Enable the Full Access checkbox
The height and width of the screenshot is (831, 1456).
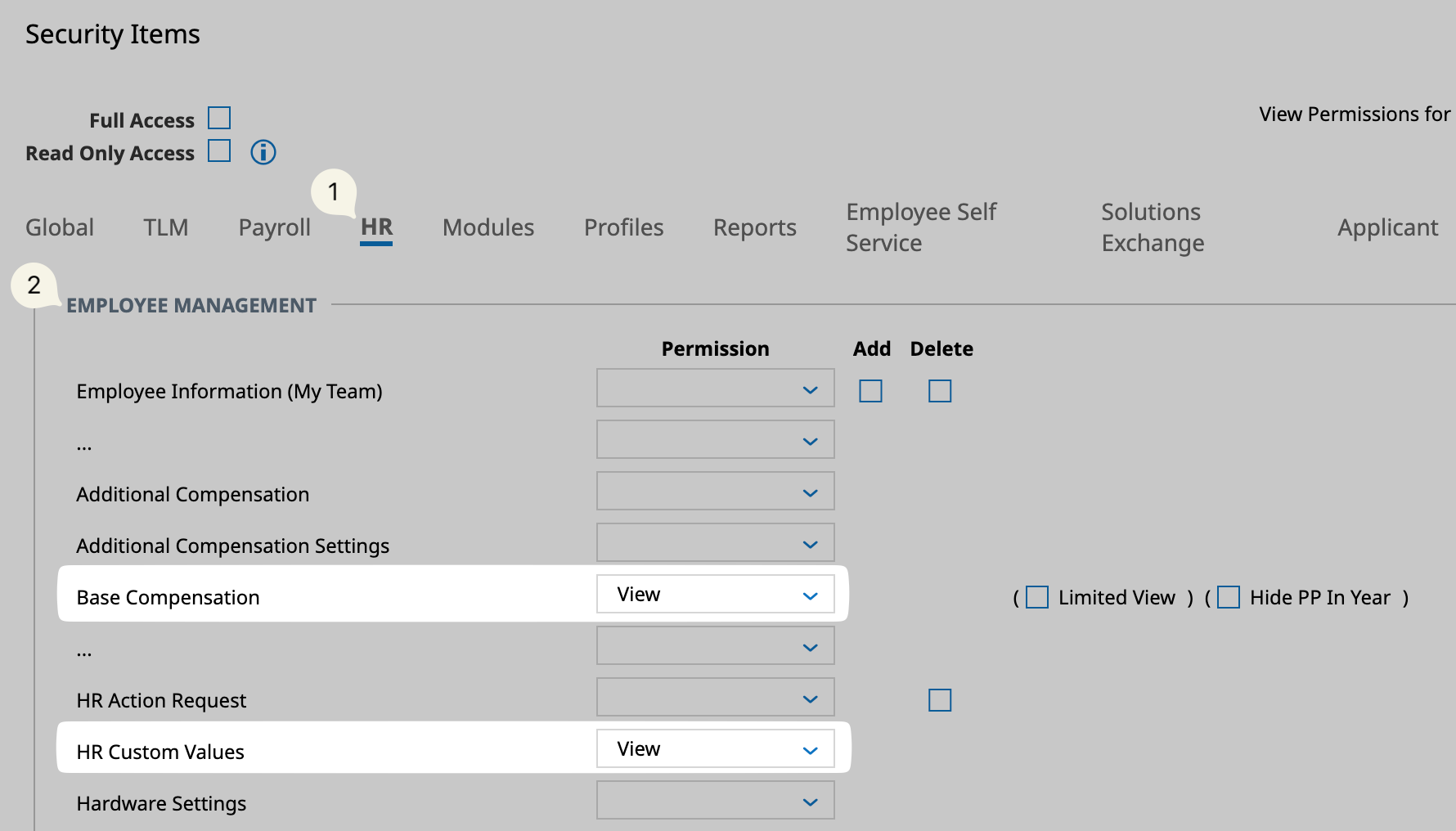[219, 119]
